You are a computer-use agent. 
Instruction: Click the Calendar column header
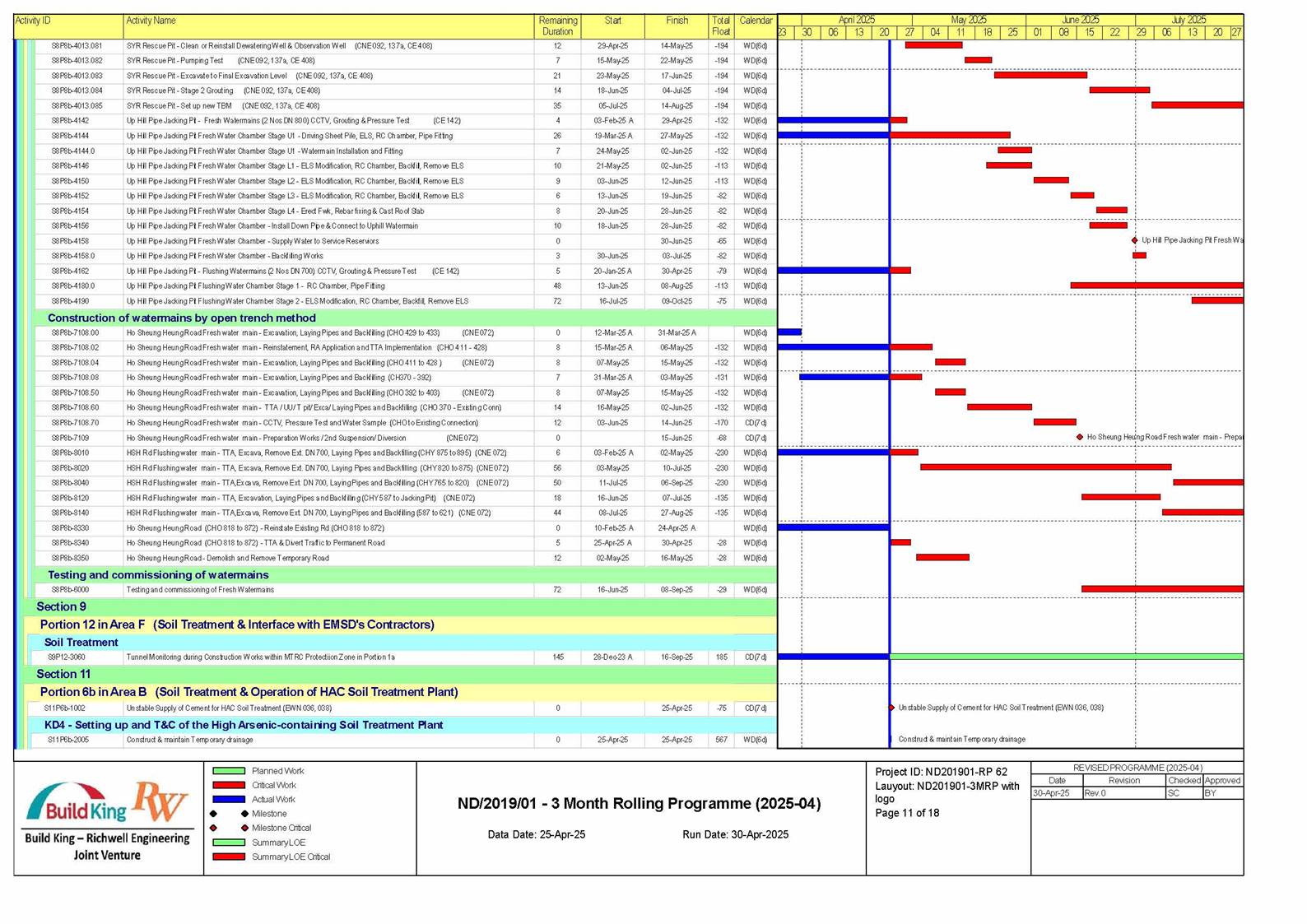(x=756, y=26)
